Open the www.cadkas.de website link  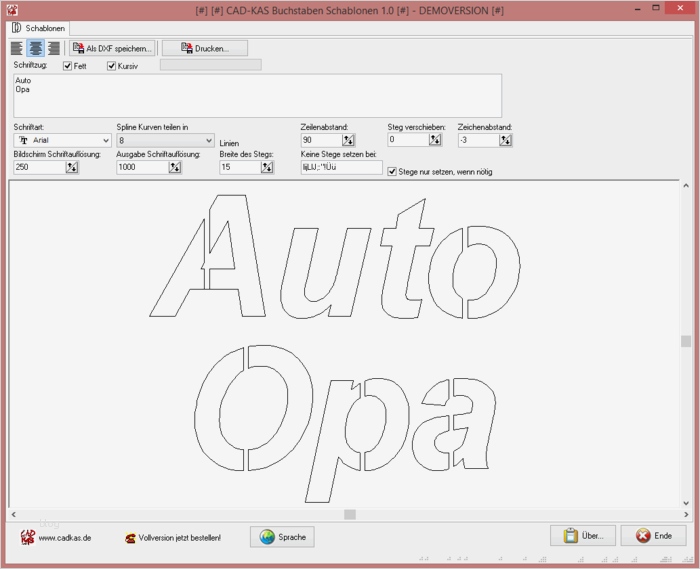65,538
